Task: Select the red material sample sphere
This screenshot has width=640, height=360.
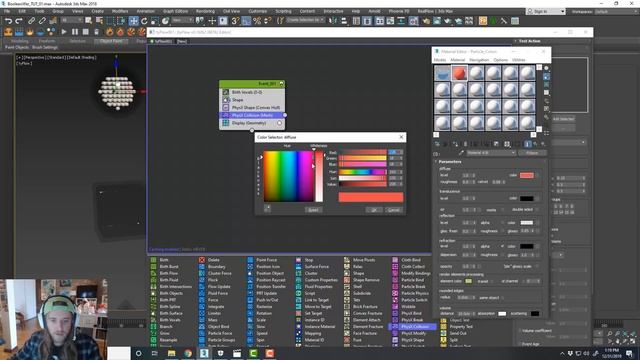Action: (x=459, y=73)
